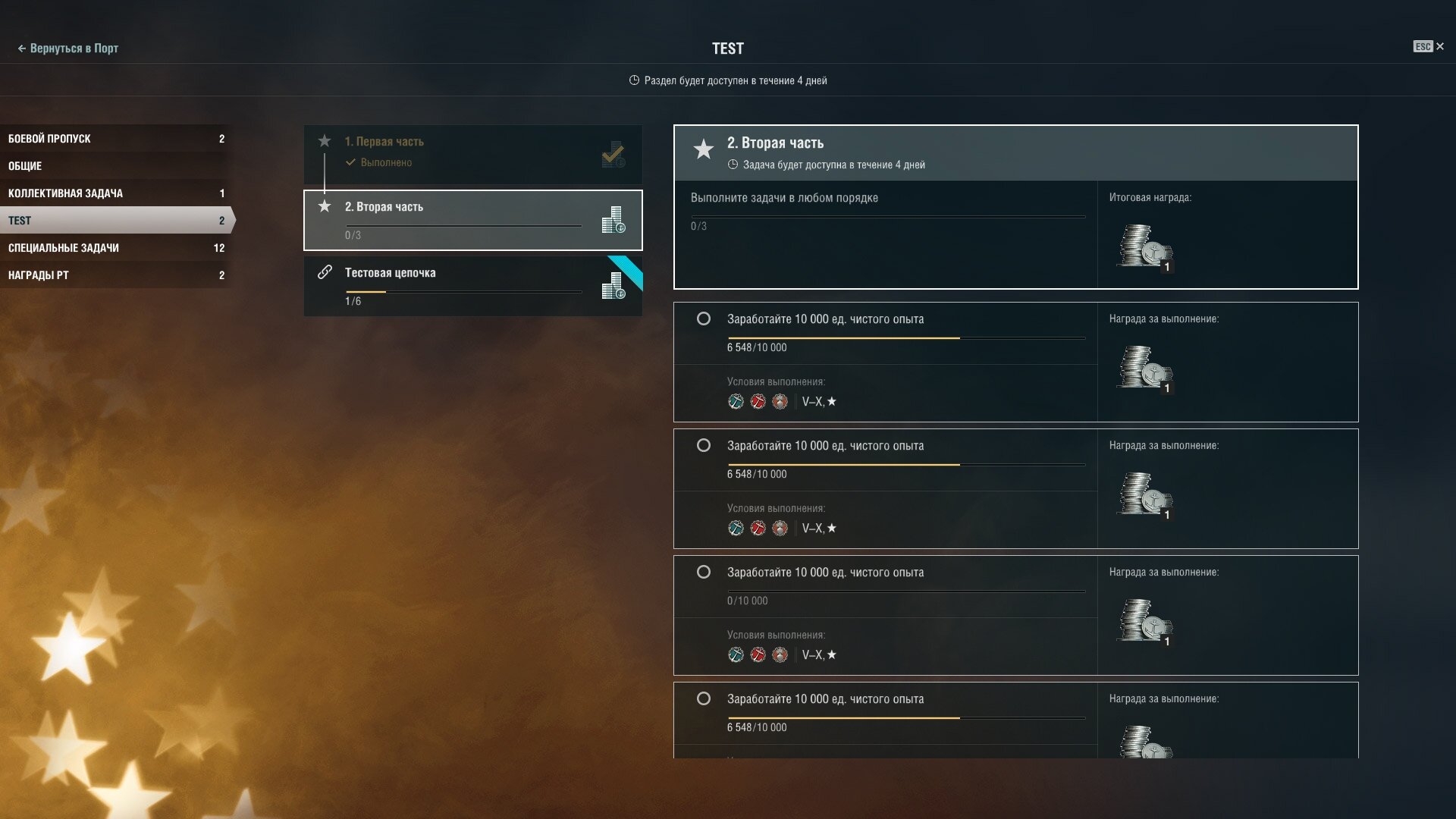Open the Тестовая цепочка chain card

click(x=473, y=286)
